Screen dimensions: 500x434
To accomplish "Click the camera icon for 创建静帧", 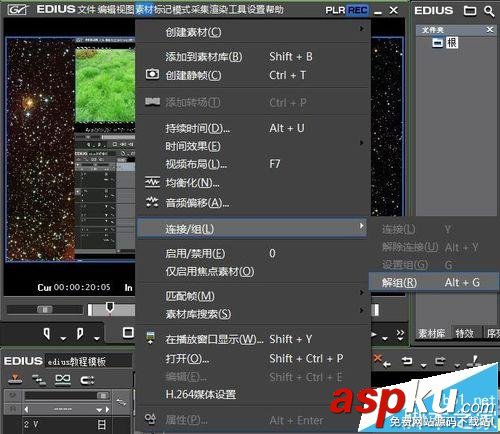I will (x=152, y=74).
